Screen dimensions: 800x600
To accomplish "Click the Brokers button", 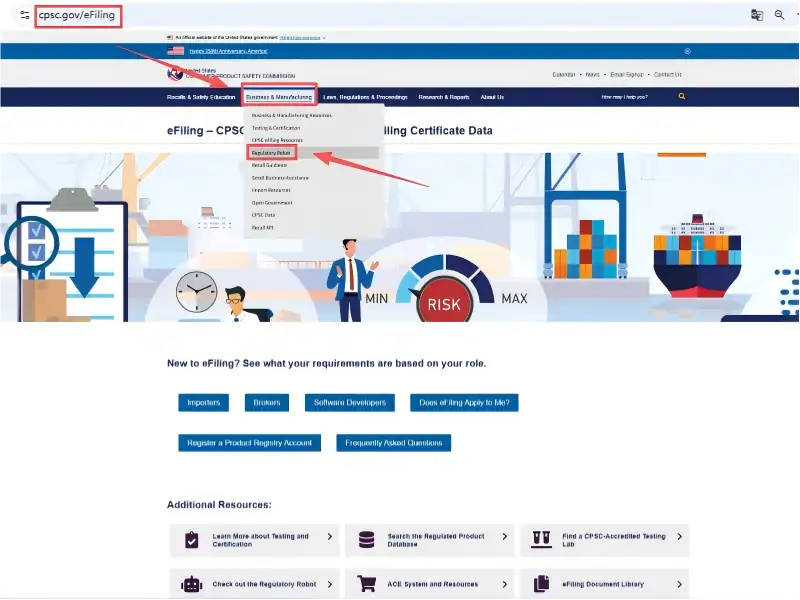I will (x=267, y=403).
